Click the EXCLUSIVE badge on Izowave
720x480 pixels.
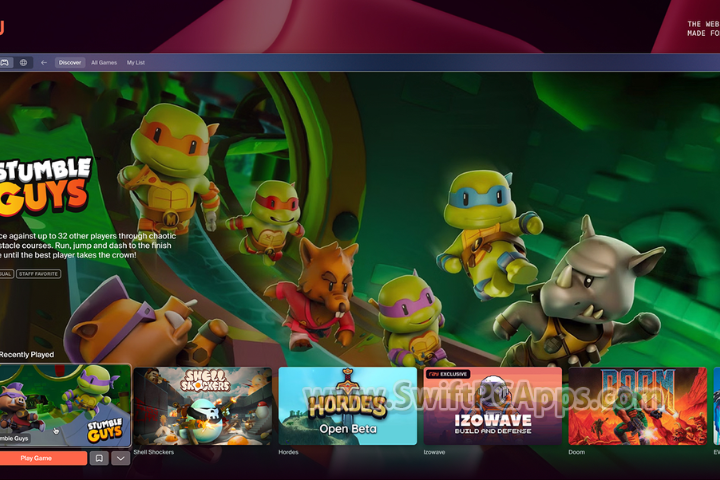pos(447,374)
